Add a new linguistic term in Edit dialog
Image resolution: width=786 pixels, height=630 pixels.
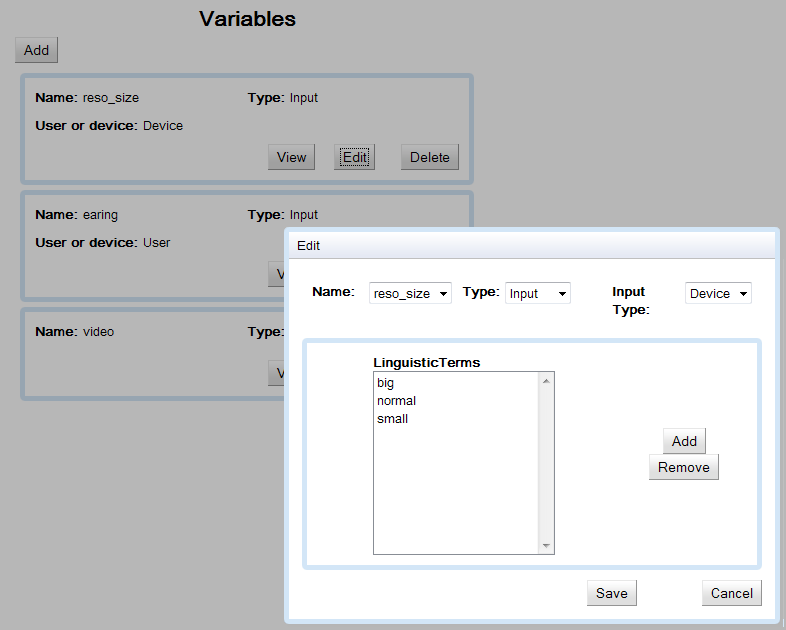point(684,441)
